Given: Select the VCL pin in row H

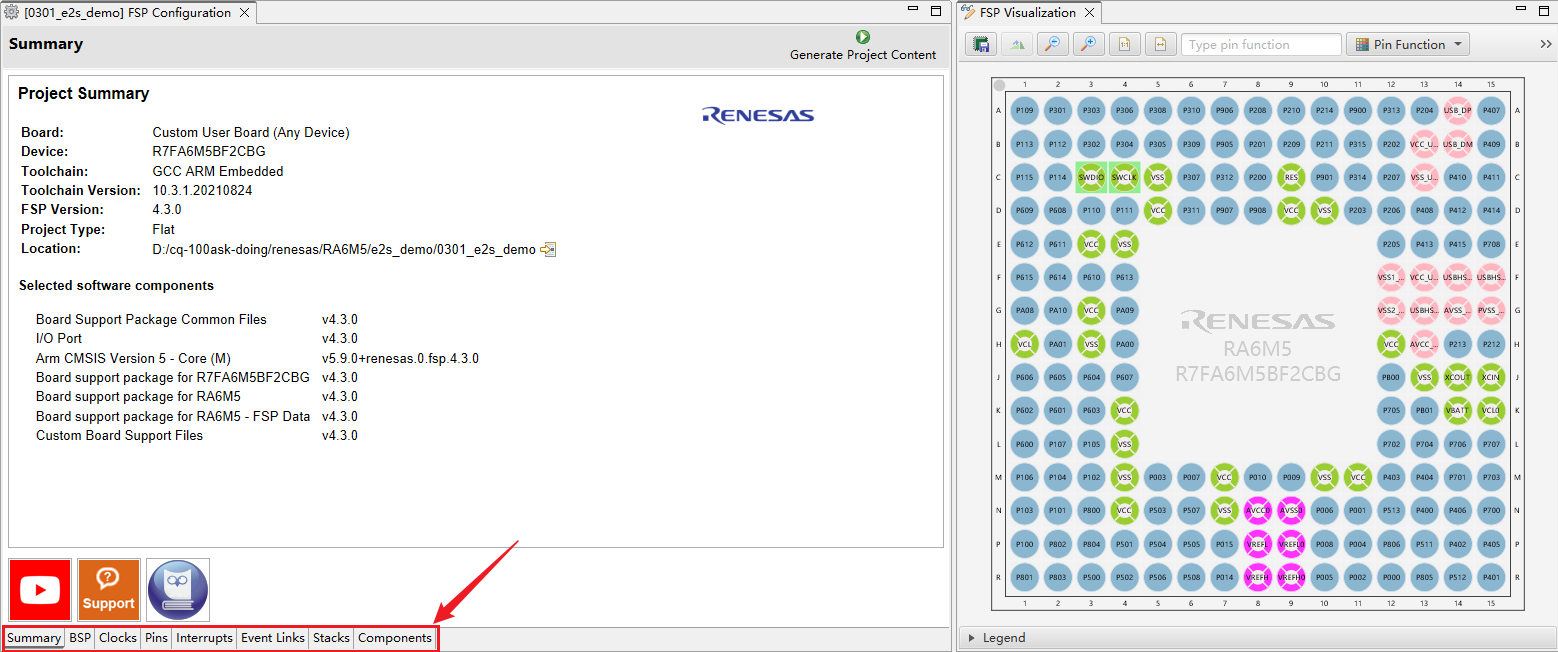Looking at the screenshot, I should point(1024,344).
